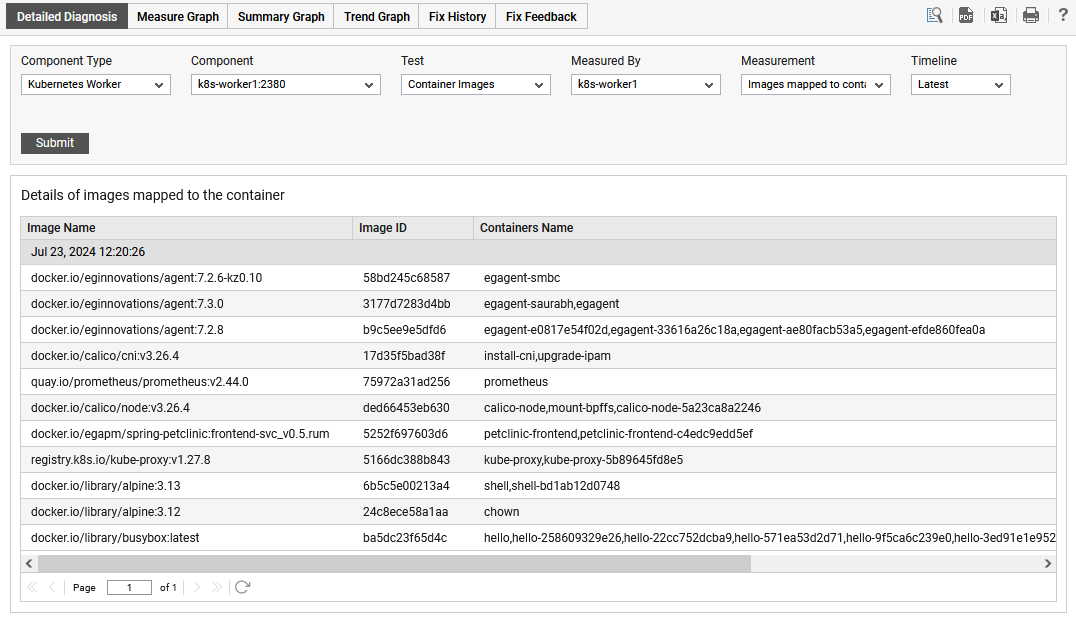Select registry.k8s.io/kube-proxy:v1.27.8 cell
This screenshot has height=619, width=1076.
point(121,460)
